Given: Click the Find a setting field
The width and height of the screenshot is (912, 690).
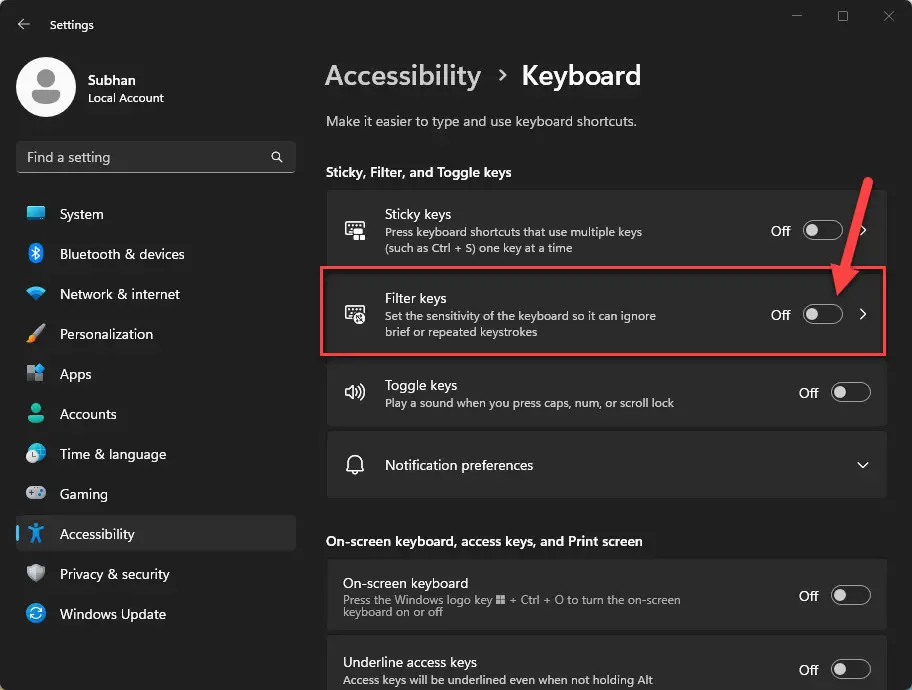Looking at the screenshot, I should point(156,157).
